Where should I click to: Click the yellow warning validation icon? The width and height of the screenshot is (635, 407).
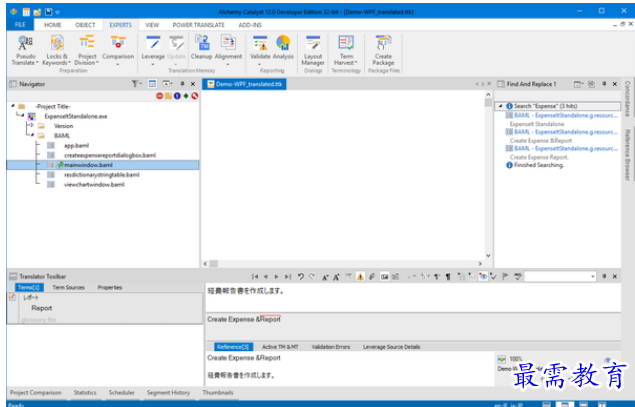[360, 277]
